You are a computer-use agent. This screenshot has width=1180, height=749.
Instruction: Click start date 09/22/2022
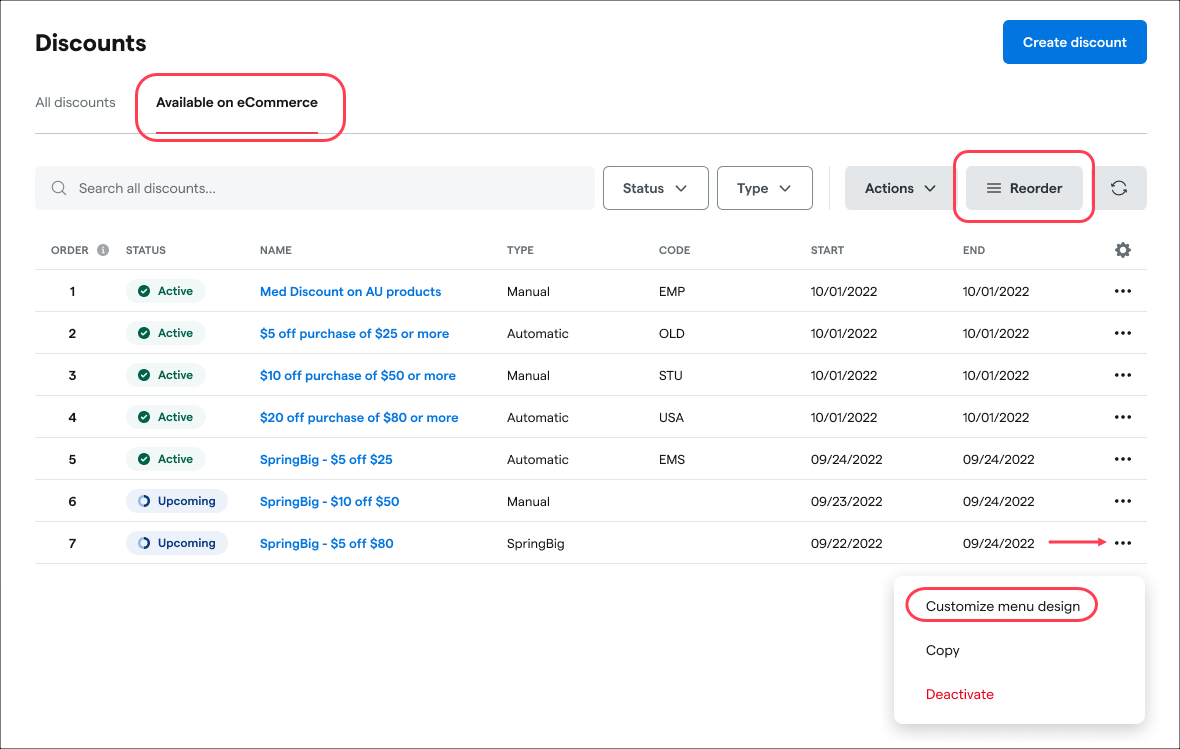click(847, 543)
